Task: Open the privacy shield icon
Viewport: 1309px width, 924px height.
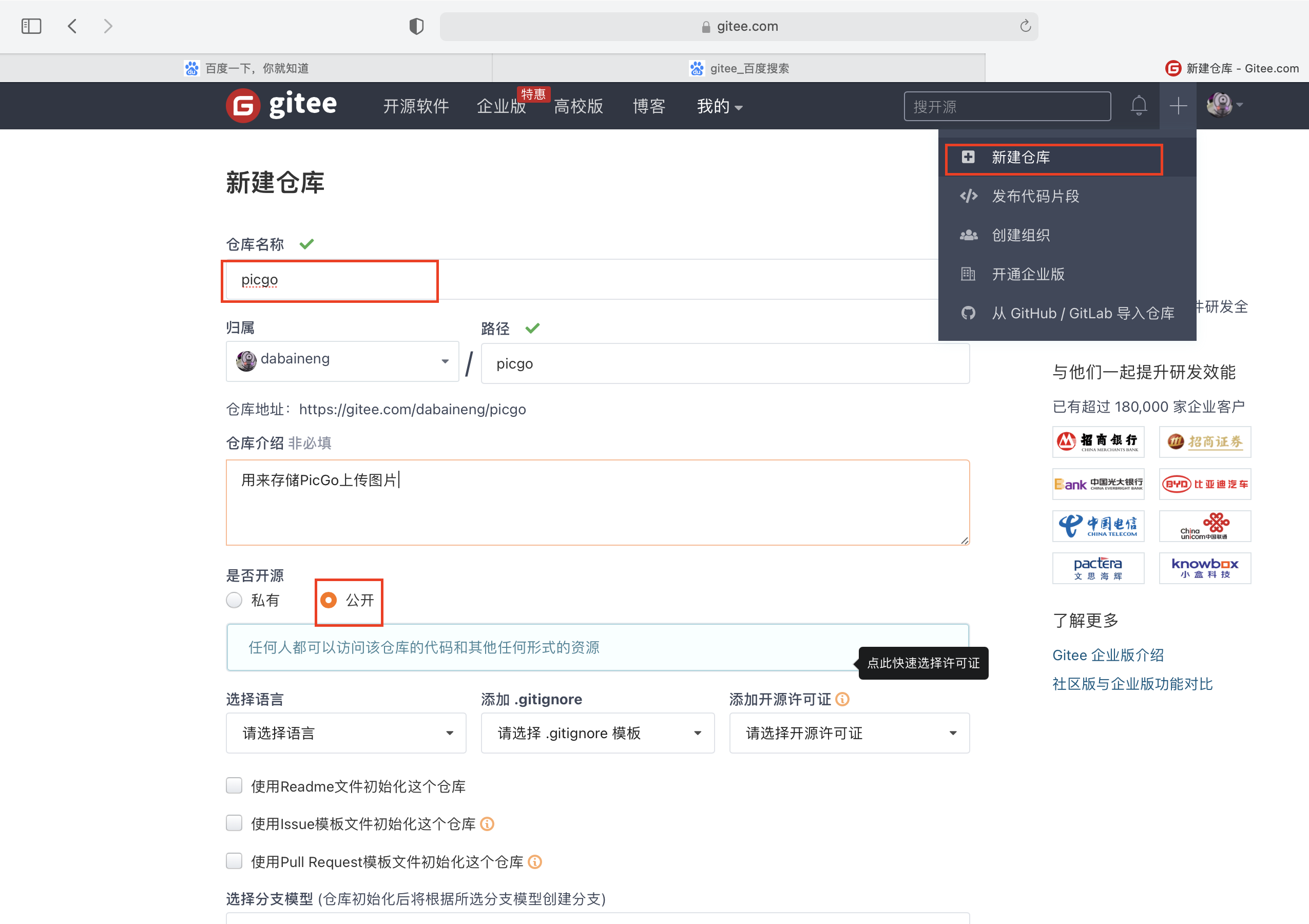Action: 416,26
